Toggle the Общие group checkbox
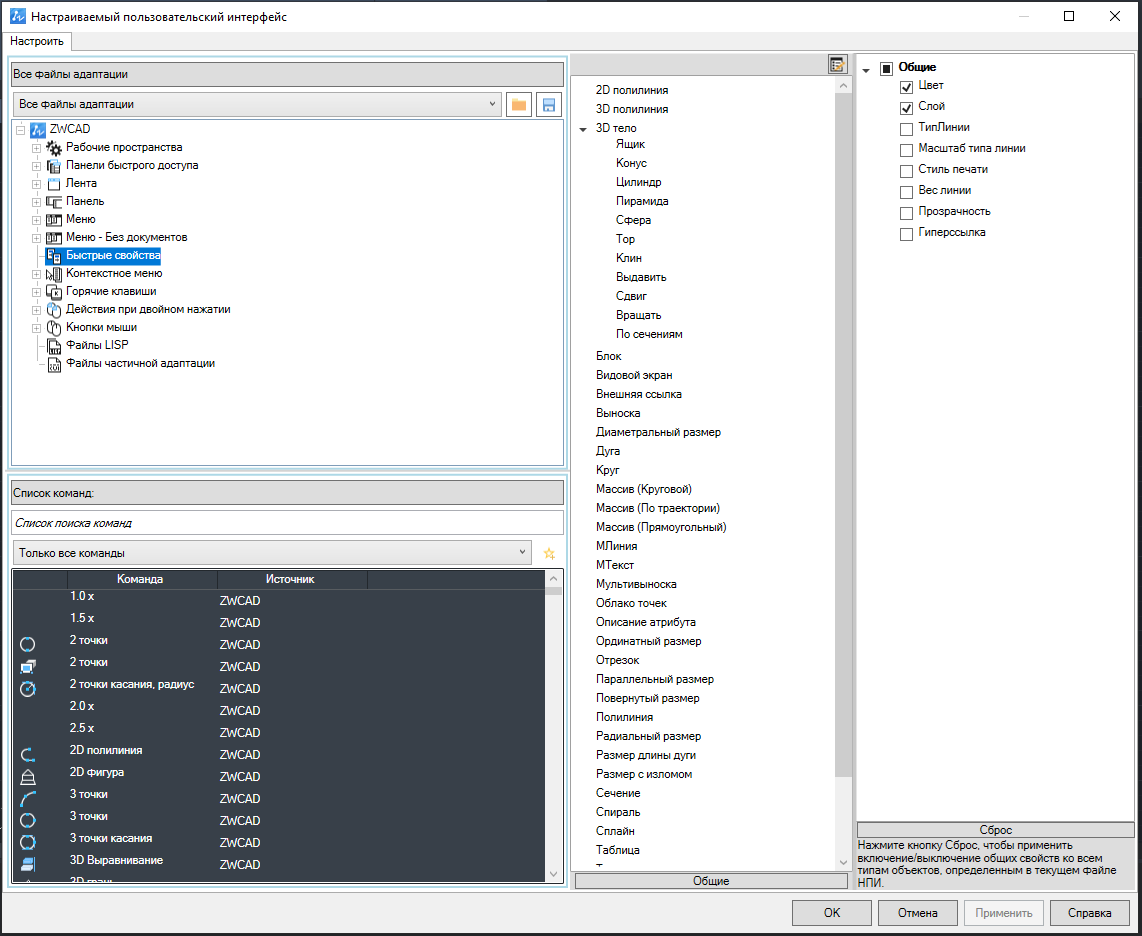 [886, 69]
